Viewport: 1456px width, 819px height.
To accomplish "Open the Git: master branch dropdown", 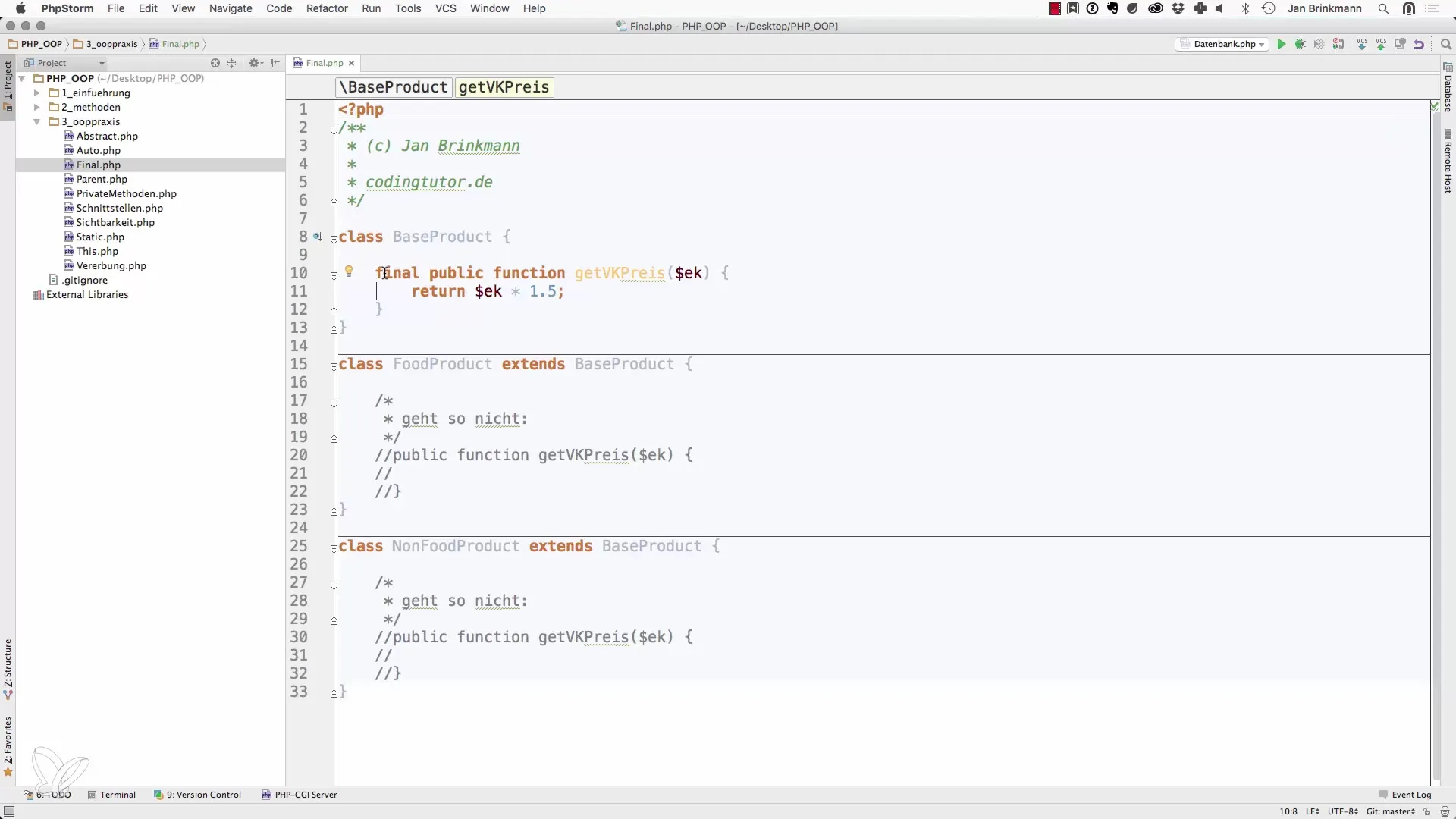I will coord(1391,811).
